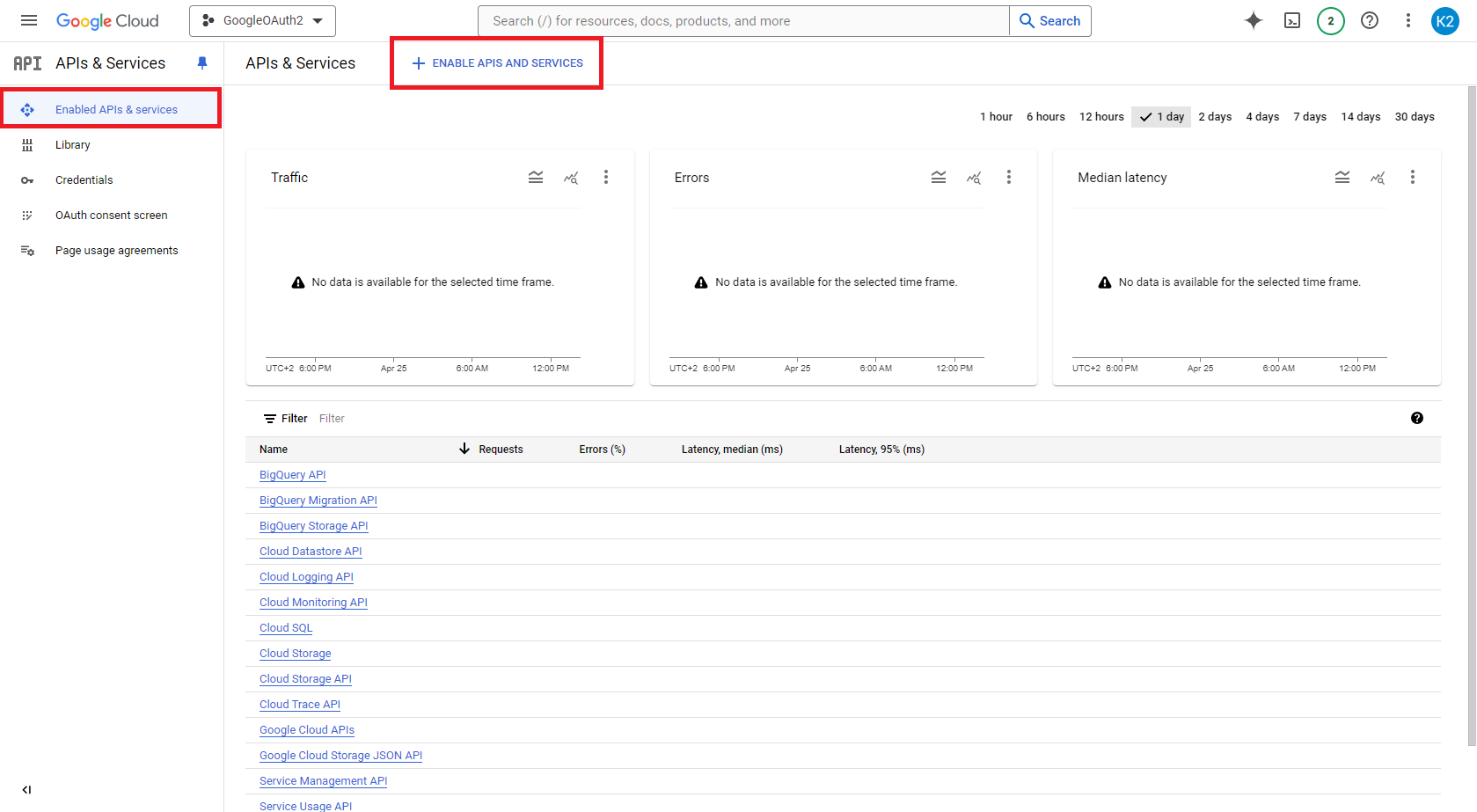This screenshot has height=812, width=1477.
Task: Open Traffic chart more options menu
Action: 606,178
